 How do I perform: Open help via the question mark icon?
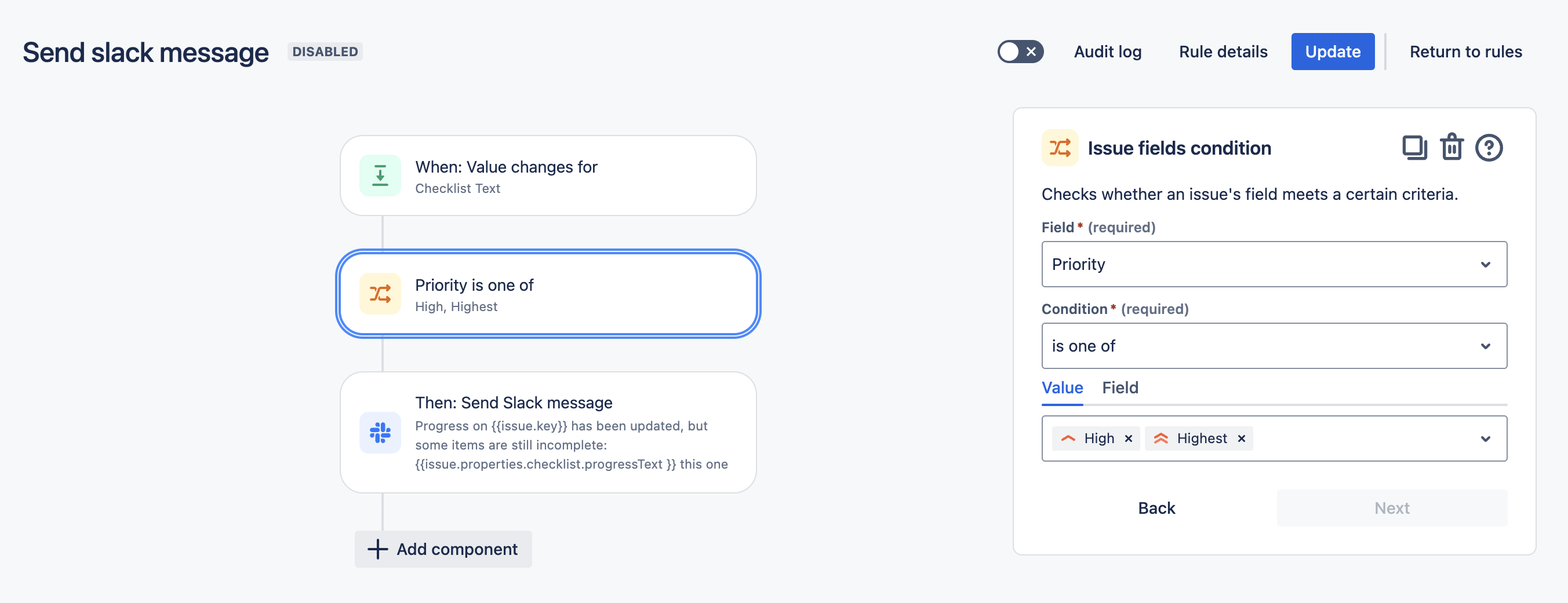pyautogui.click(x=1488, y=148)
